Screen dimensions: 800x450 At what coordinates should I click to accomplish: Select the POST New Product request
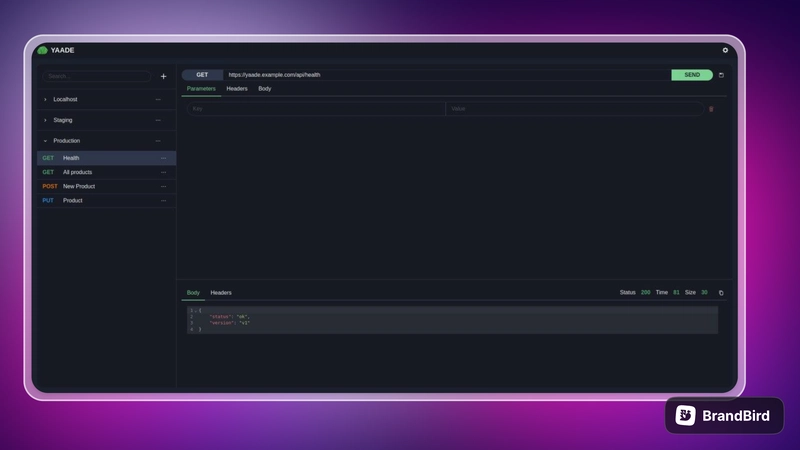pyautogui.click(x=107, y=187)
